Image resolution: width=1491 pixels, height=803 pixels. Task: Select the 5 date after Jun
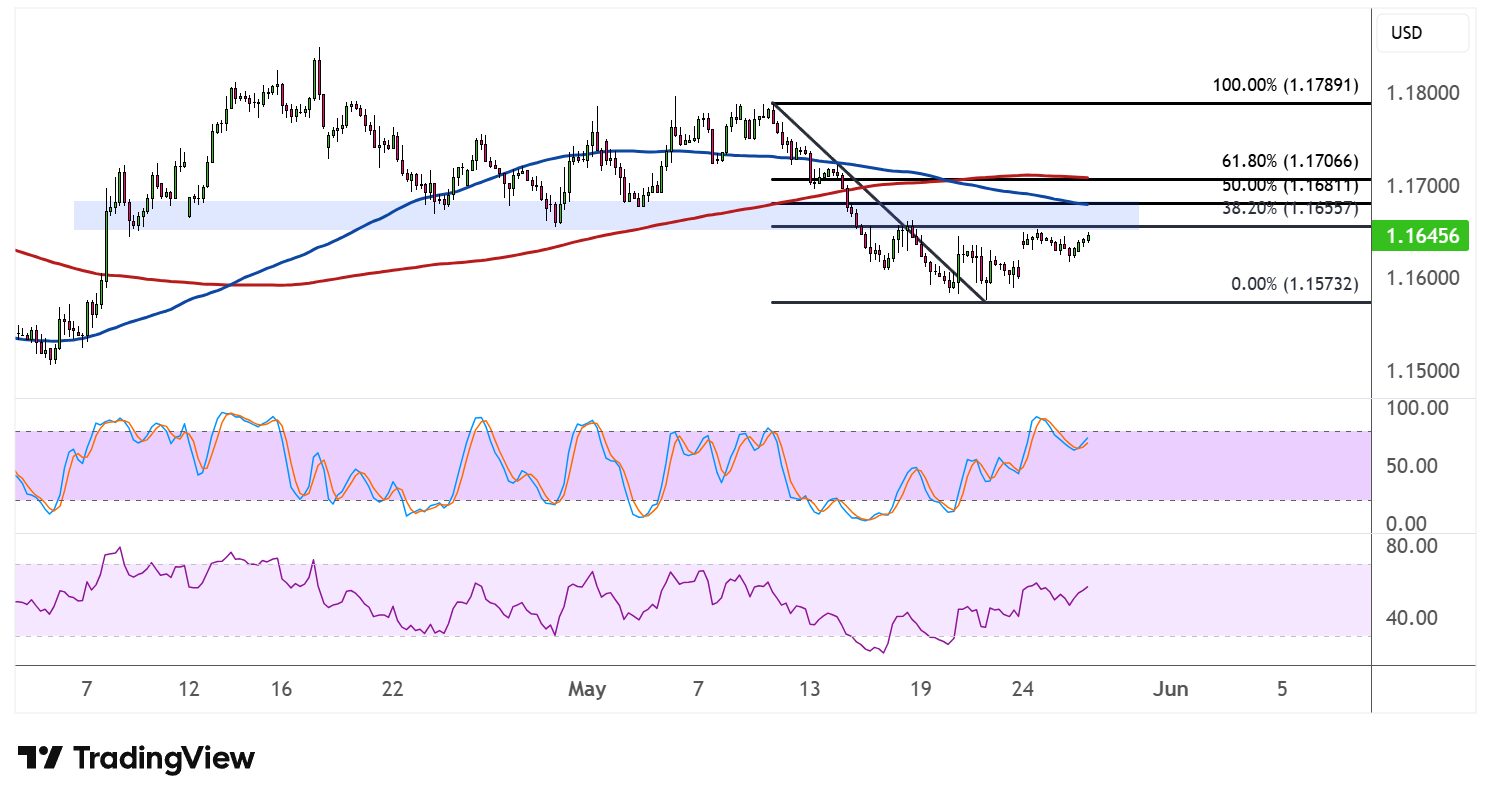coord(1282,689)
